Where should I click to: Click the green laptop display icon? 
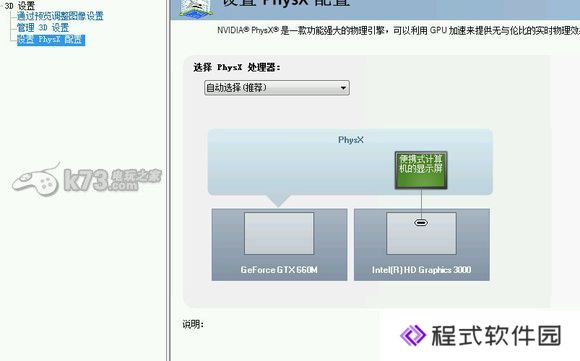tap(421, 170)
